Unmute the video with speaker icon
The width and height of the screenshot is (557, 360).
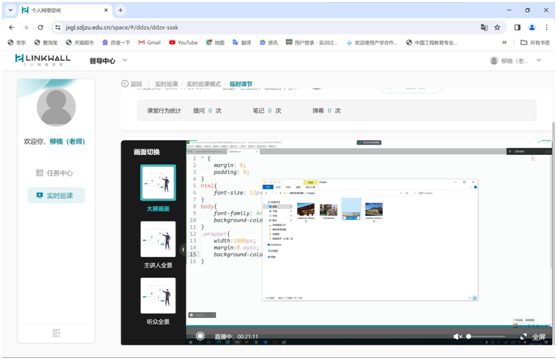coord(458,336)
